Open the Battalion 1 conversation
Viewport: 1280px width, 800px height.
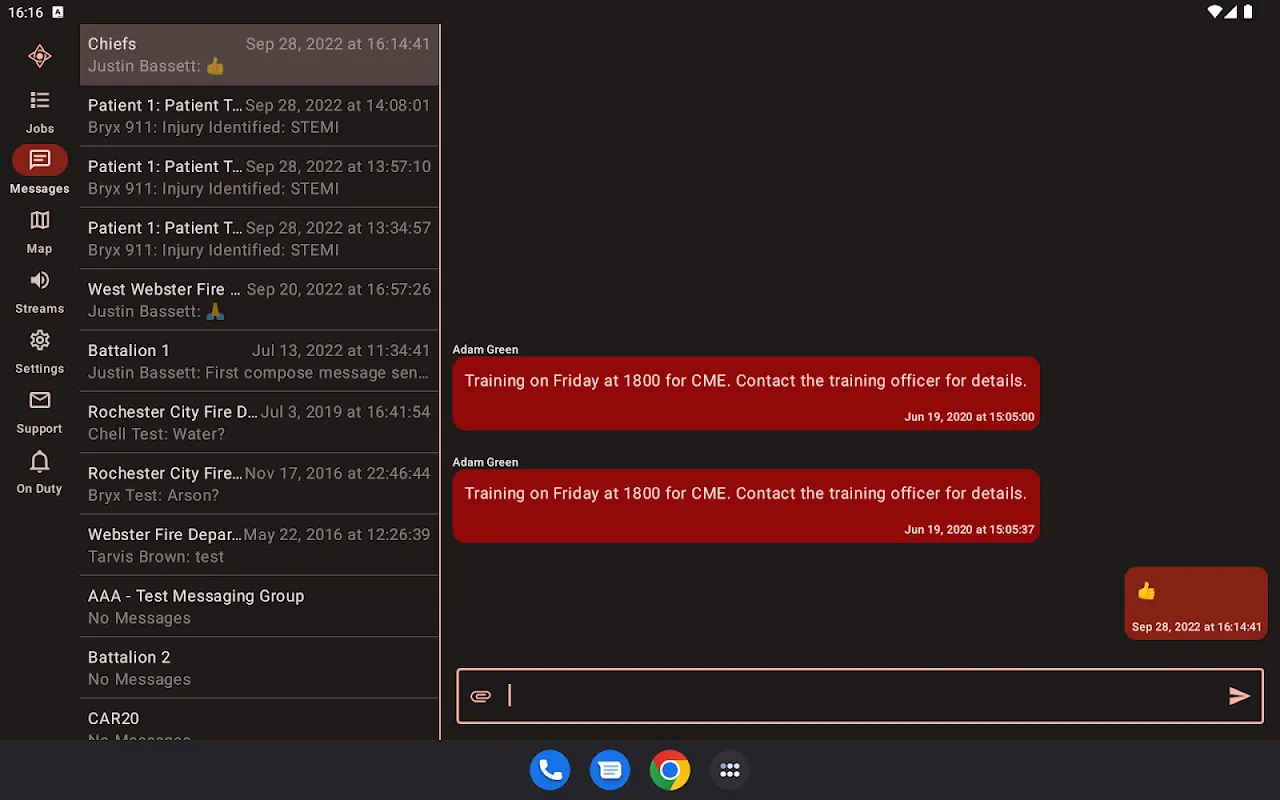point(259,361)
